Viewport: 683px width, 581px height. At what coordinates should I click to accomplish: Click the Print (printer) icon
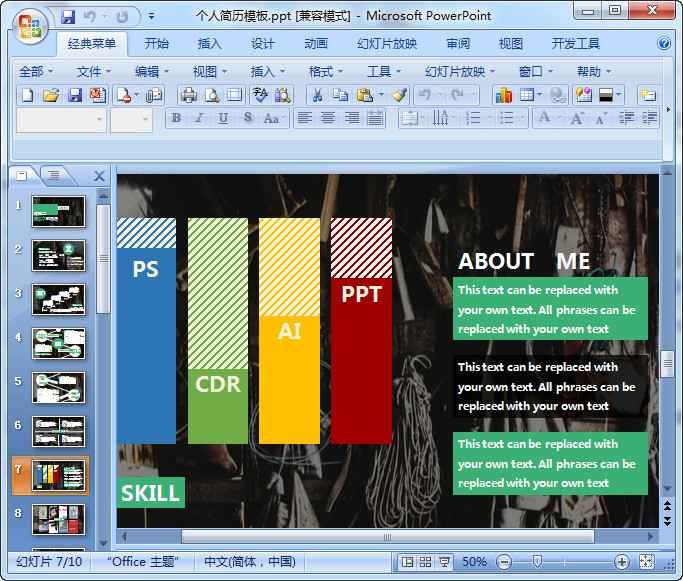point(189,95)
